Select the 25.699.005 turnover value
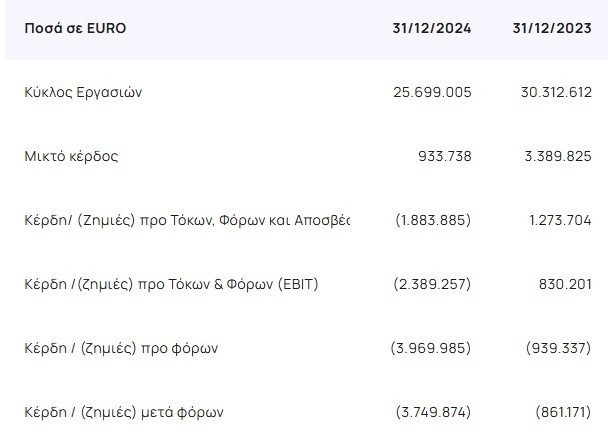608x442 pixels. pos(433,92)
